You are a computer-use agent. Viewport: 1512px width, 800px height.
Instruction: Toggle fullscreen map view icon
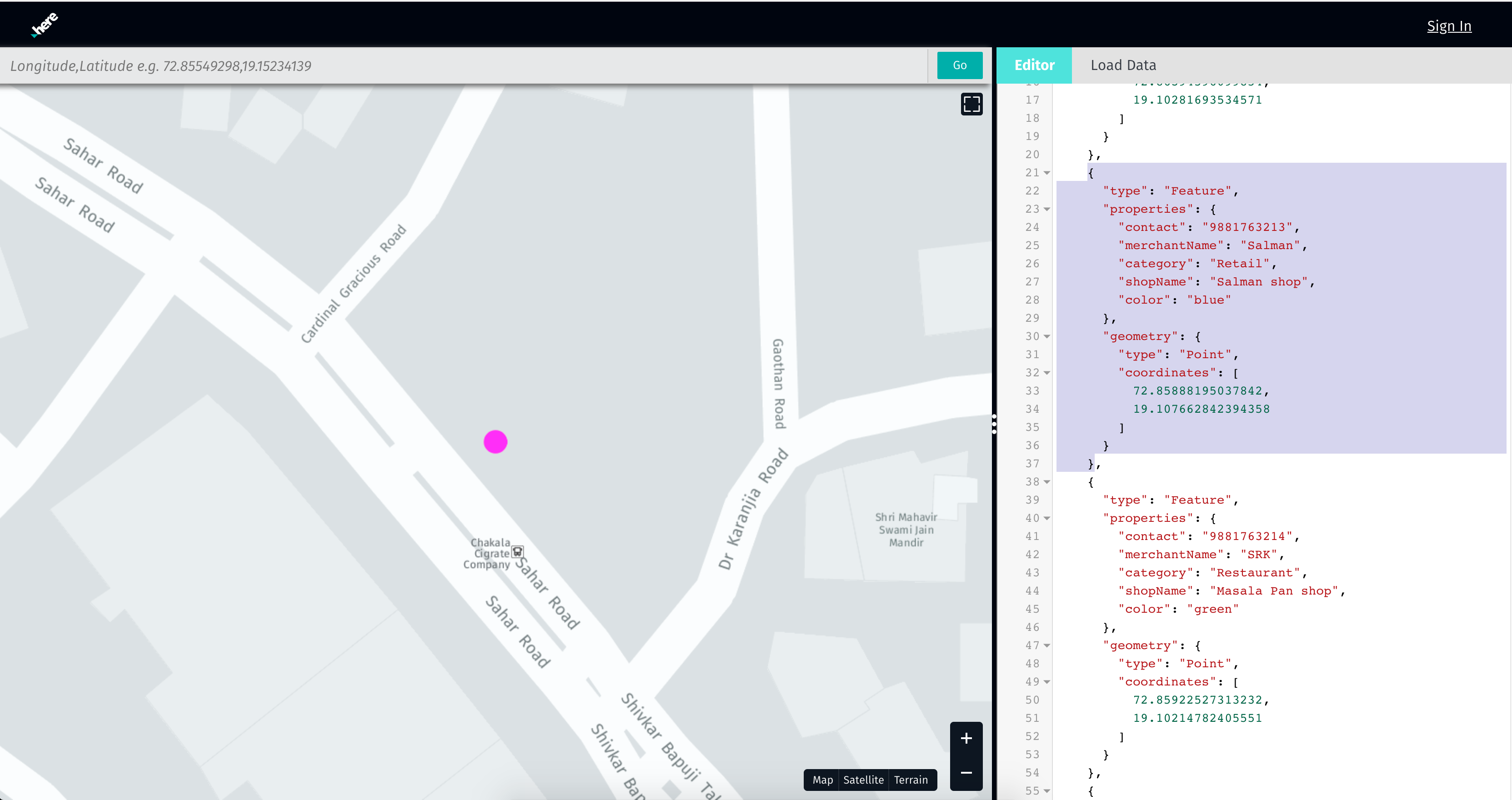click(971, 105)
